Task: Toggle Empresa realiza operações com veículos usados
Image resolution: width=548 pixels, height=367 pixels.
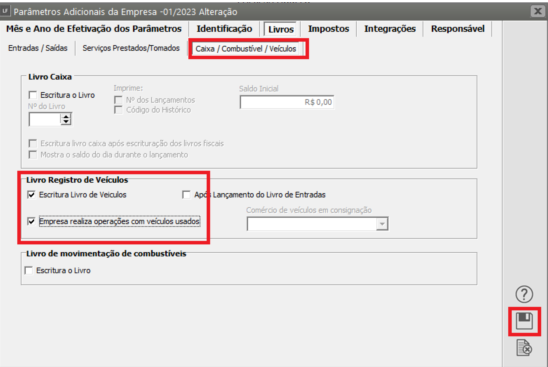Action: 31,221
